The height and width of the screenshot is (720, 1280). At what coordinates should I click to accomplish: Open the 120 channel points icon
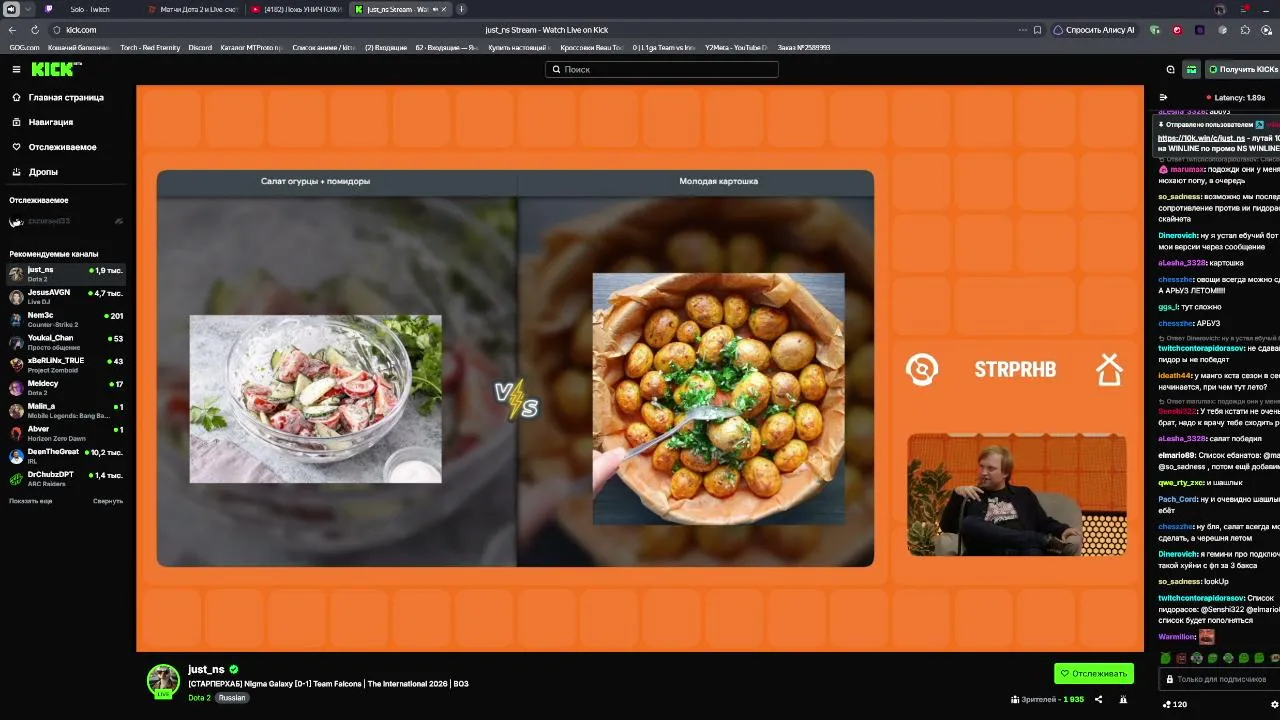tap(1174, 705)
